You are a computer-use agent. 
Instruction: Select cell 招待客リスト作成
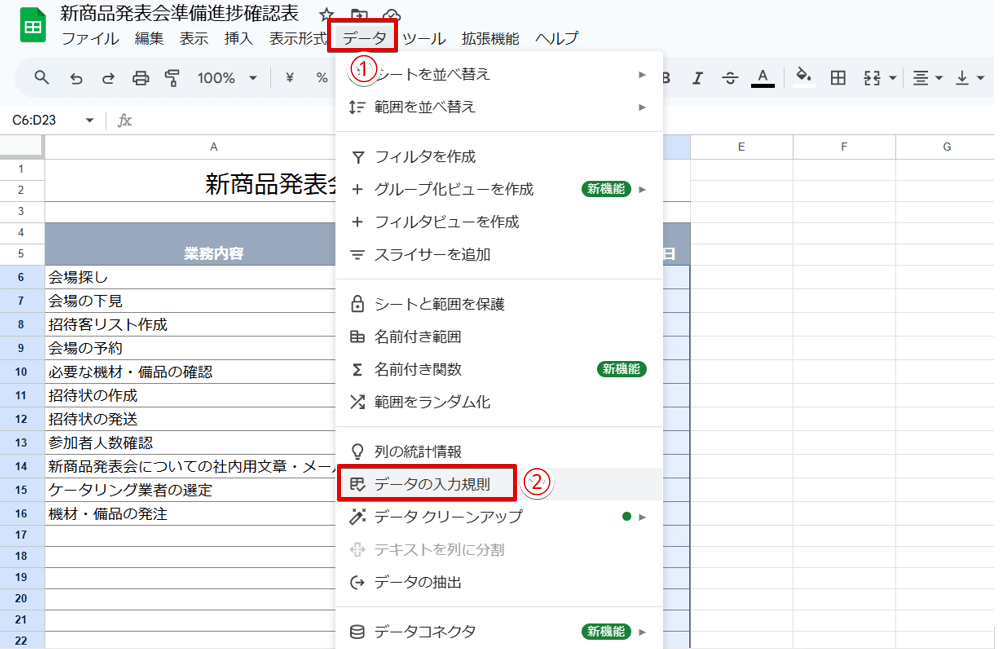pos(190,324)
